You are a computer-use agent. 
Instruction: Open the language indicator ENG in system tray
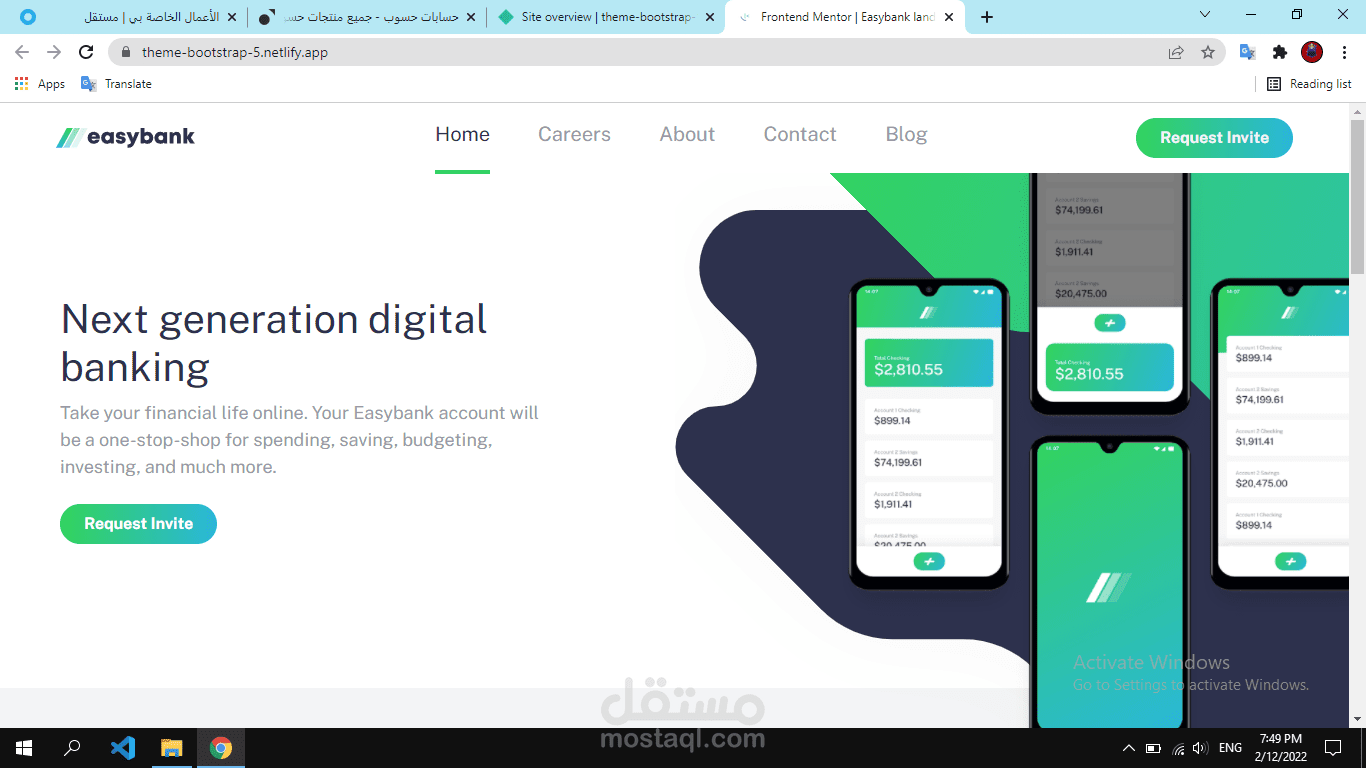1230,748
